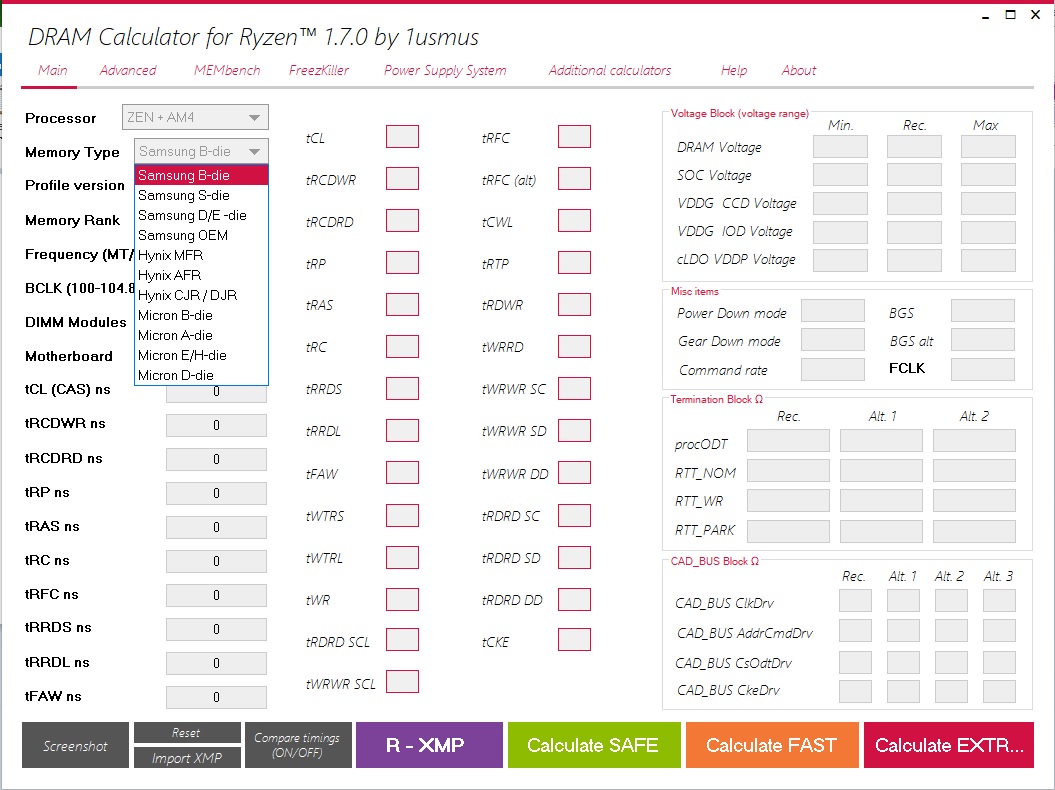Click the tFAW timing box

click(402, 472)
